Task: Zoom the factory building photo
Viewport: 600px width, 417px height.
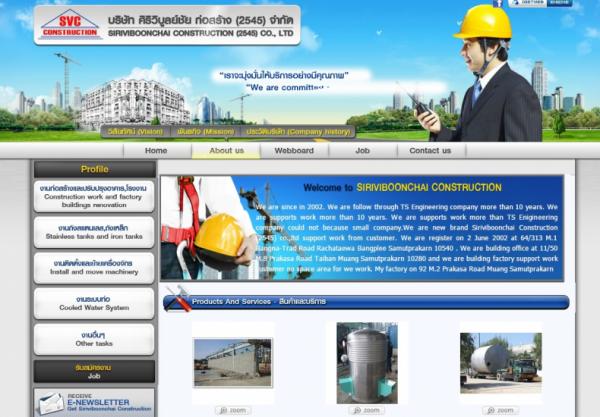Action: [x=233, y=410]
